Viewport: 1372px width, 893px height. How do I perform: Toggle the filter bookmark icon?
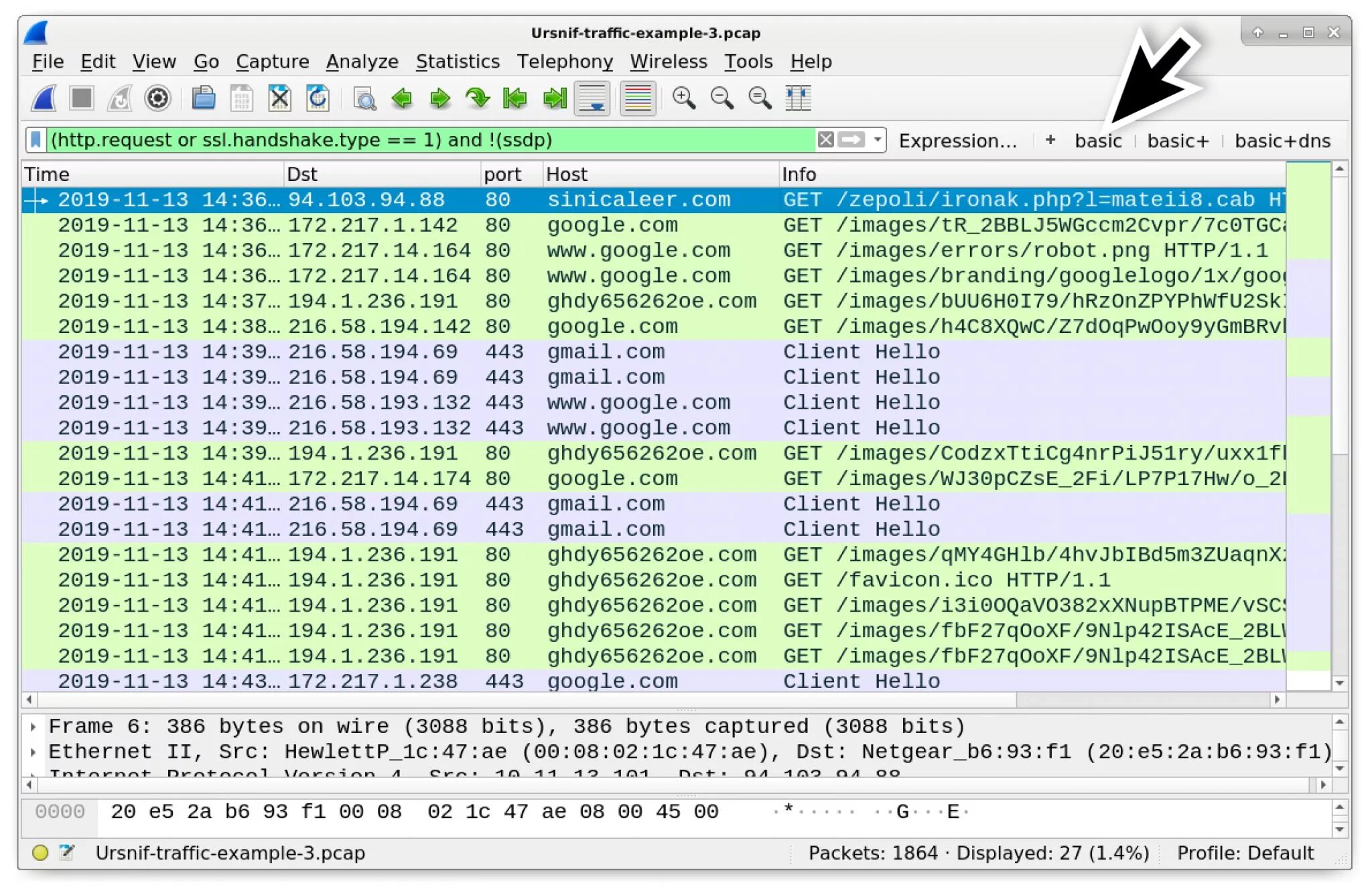point(36,140)
